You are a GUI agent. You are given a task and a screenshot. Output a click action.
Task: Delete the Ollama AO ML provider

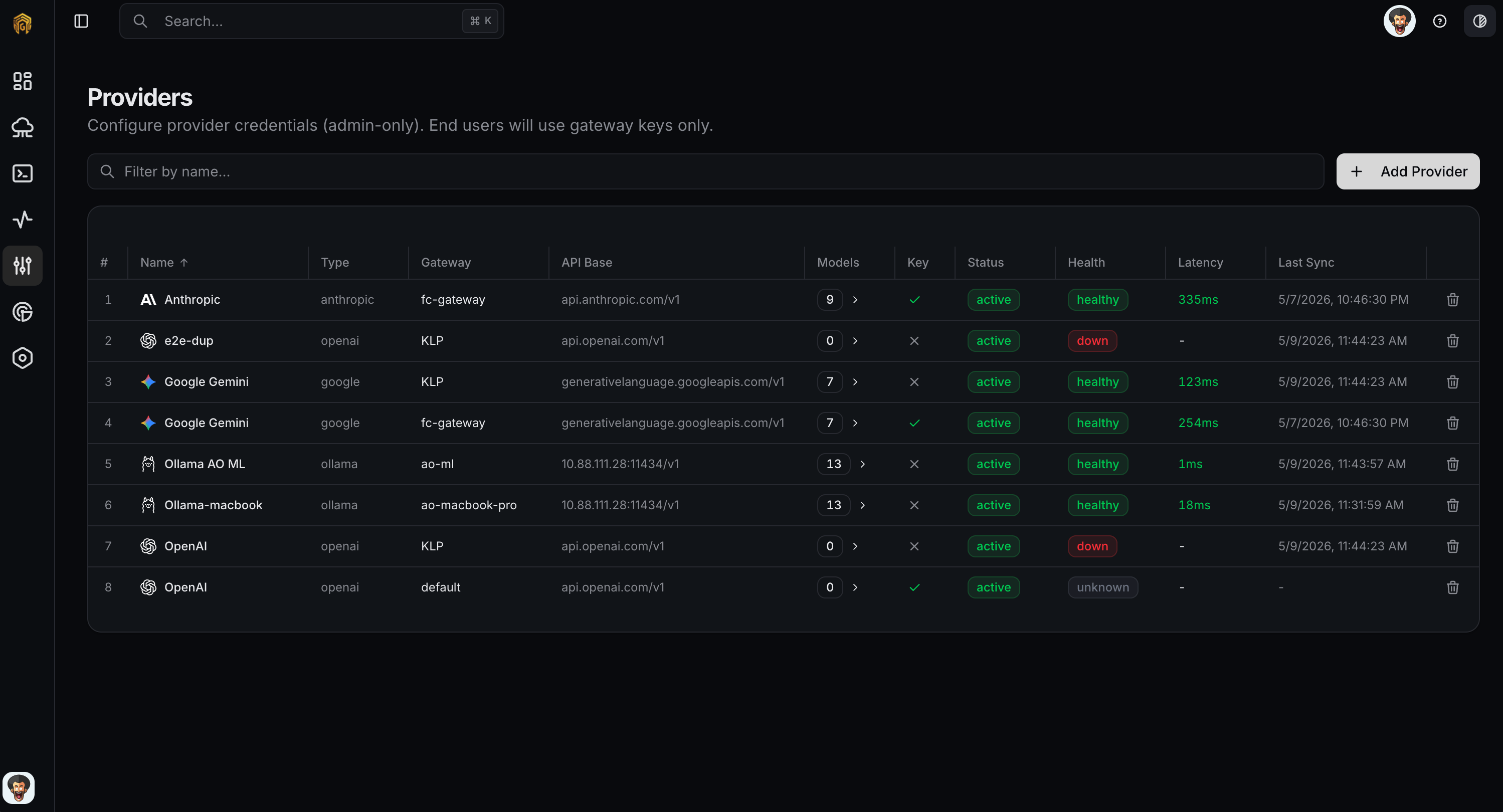pos(1452,464)
